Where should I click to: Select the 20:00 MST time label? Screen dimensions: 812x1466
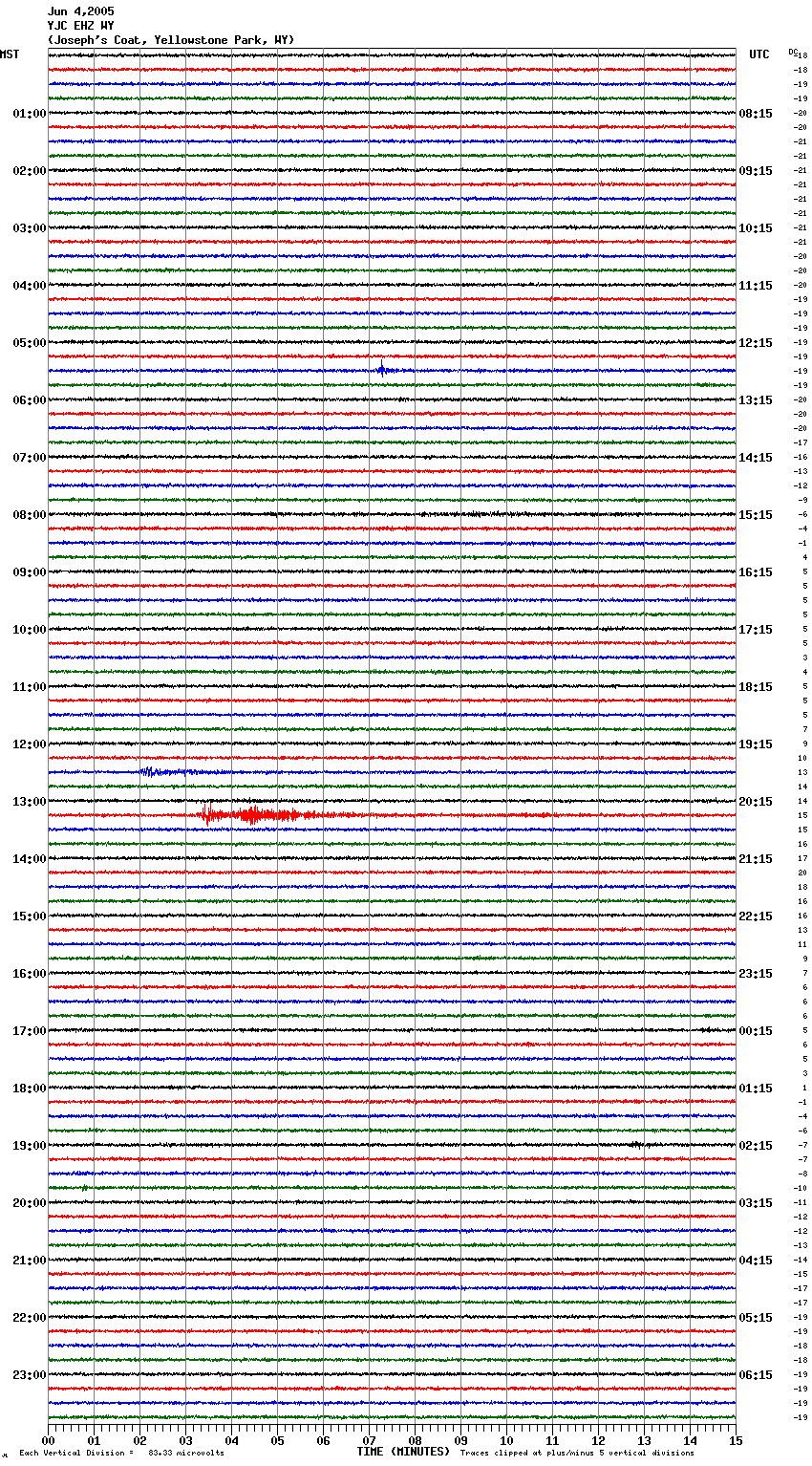[30, 1203]
